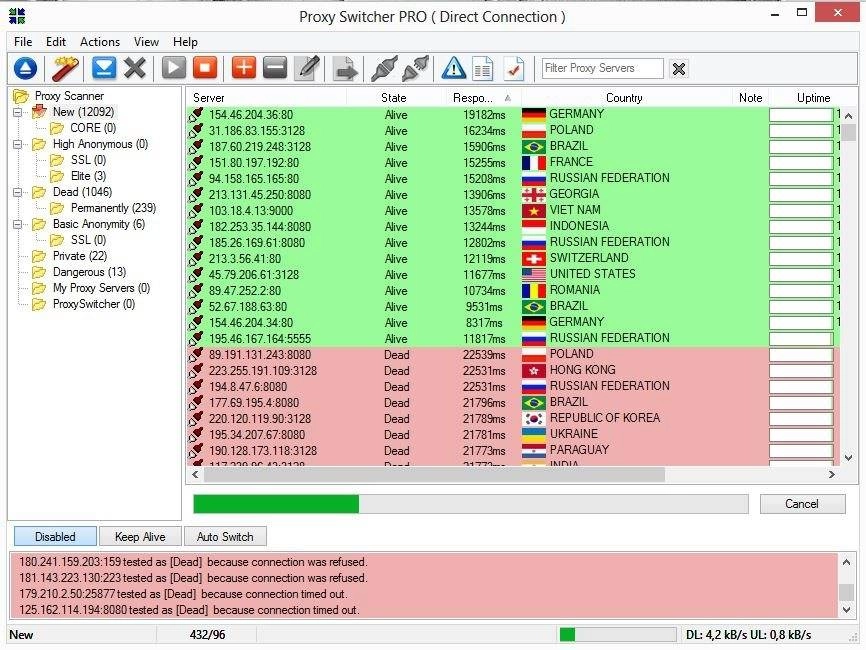Click the status bar progress indicator

tap(617, 635)
